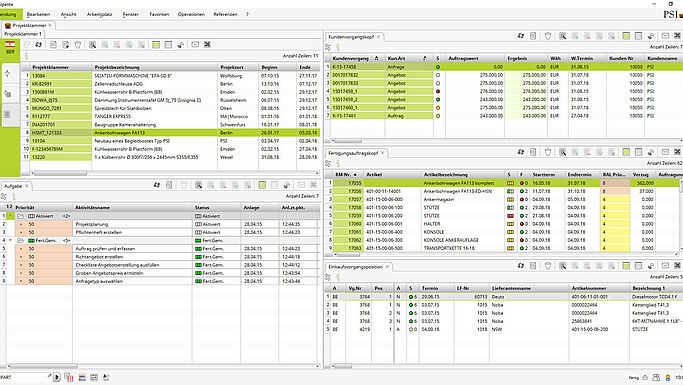
Task: Open the Favoriten menu
Action: pyautogui.click(x=159, y=14)
